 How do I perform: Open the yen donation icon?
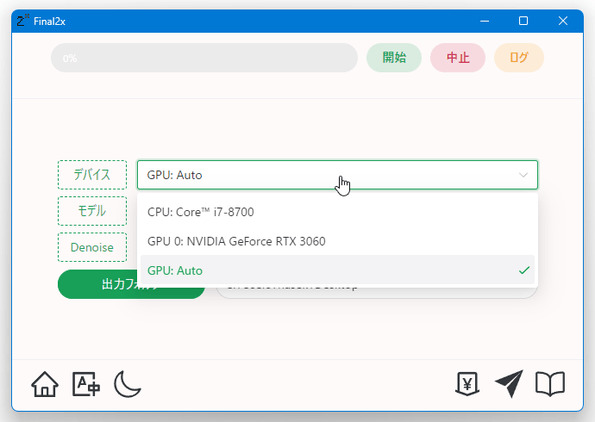coord(467,384)
